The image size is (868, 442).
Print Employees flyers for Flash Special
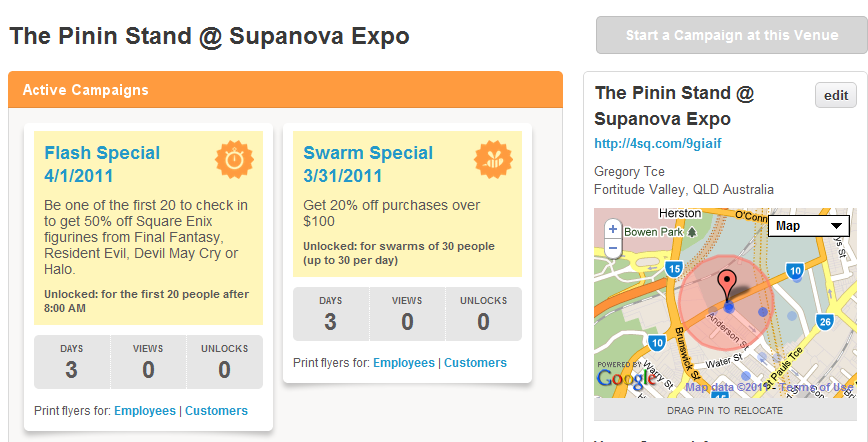pyautogui.click(x=144, y=411)
